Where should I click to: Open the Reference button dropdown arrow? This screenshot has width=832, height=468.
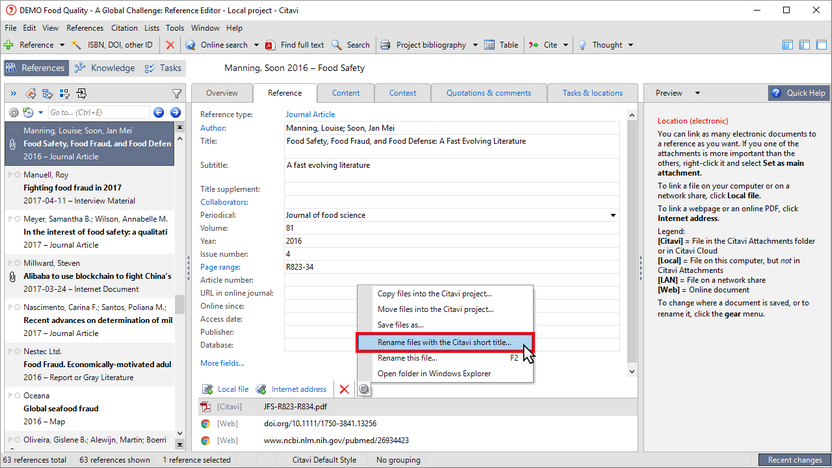point(62,45)
